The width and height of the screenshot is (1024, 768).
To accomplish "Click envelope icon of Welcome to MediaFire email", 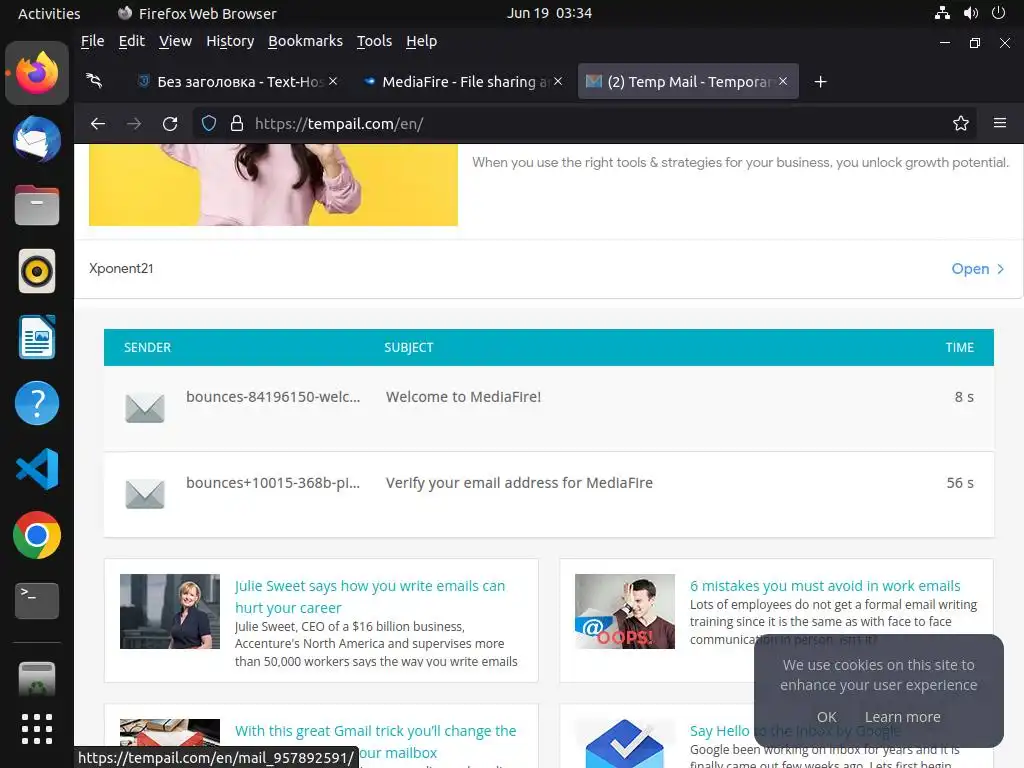I will [x=145, y=408].
